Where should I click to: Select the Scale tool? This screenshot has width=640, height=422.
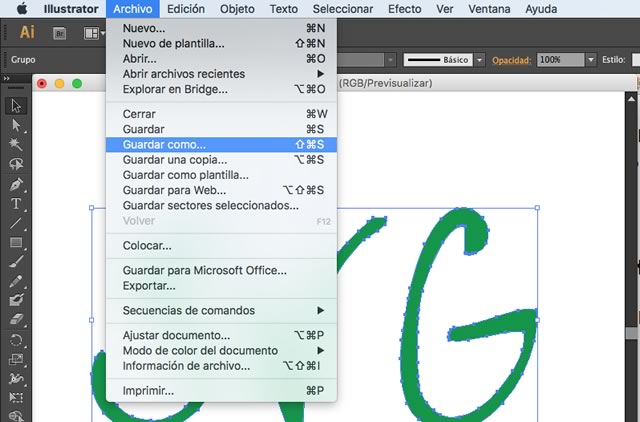coord(16,359)
